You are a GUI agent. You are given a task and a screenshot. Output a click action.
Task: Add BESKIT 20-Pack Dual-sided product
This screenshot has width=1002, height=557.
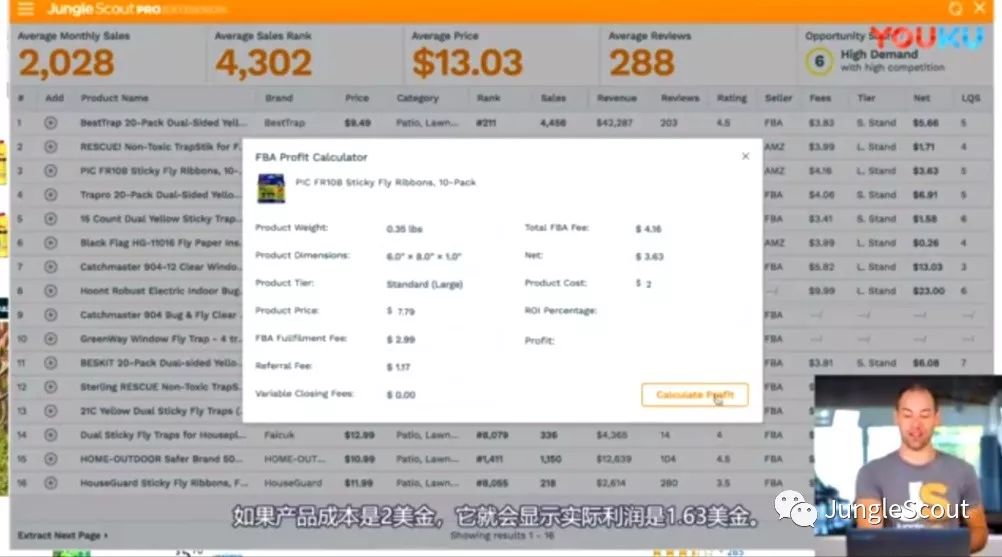pyautogui.click(x=50, y=363)
